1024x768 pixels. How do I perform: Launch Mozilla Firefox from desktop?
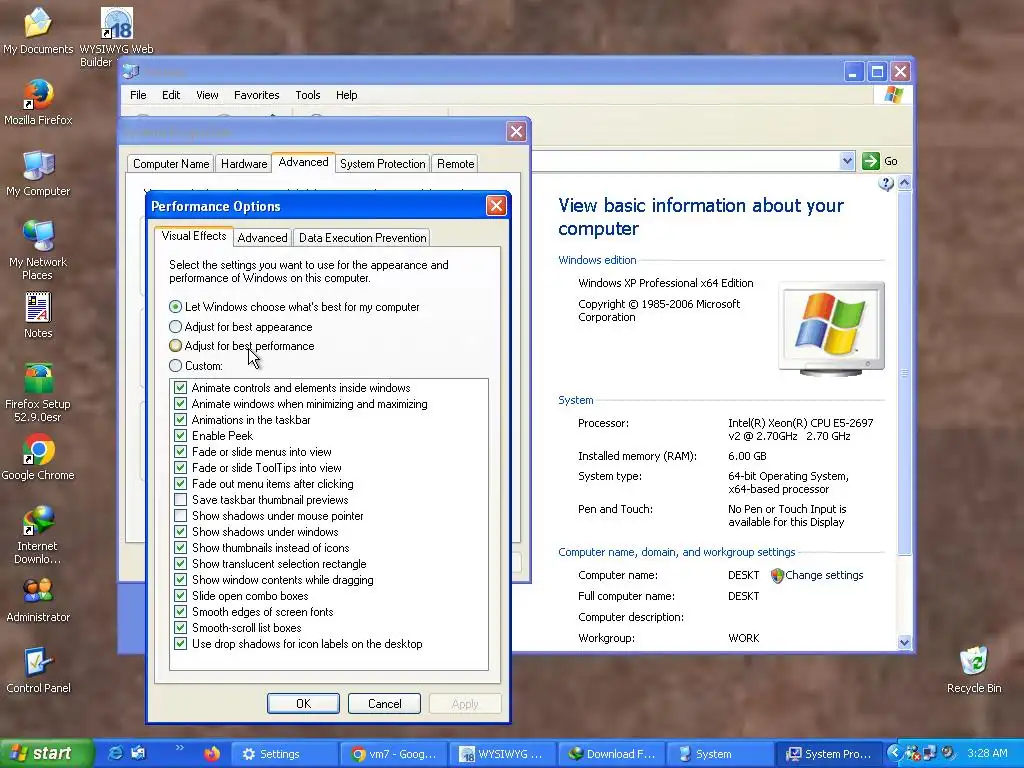click(38, 102)
